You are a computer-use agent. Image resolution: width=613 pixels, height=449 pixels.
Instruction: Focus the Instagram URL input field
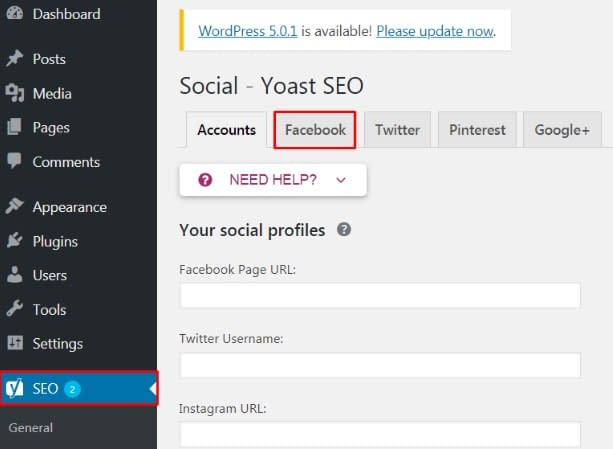click(x=380, y=434)
